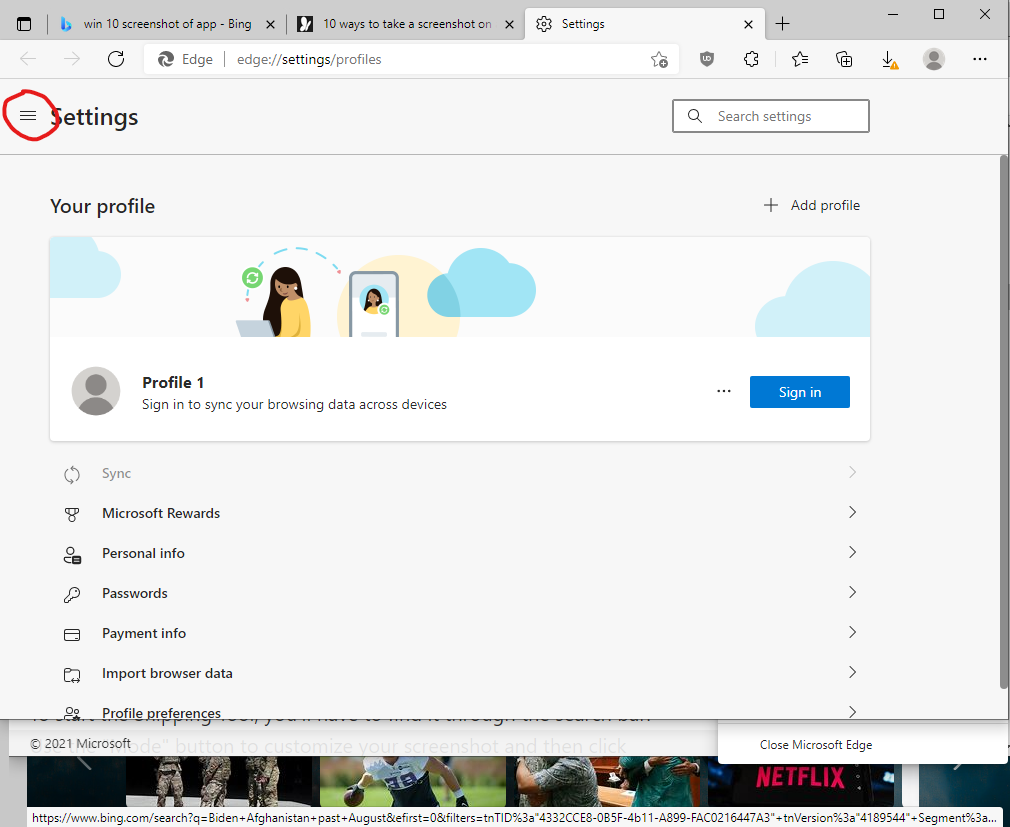Click the Import browser data folder icon
This screenshot has height=827, width=1010.
(x=72, y=675)
